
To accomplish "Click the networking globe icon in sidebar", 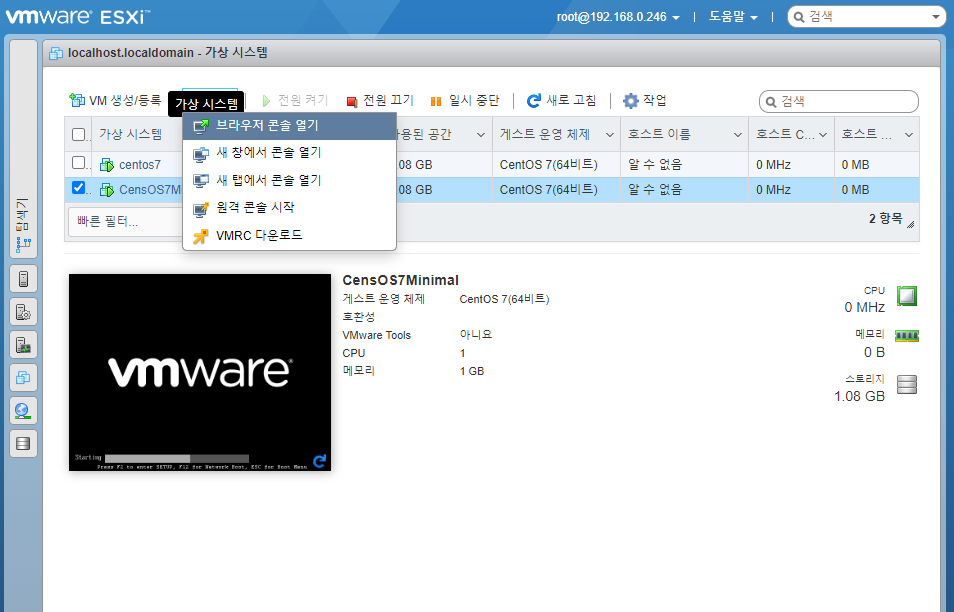I will click(23, 411).
